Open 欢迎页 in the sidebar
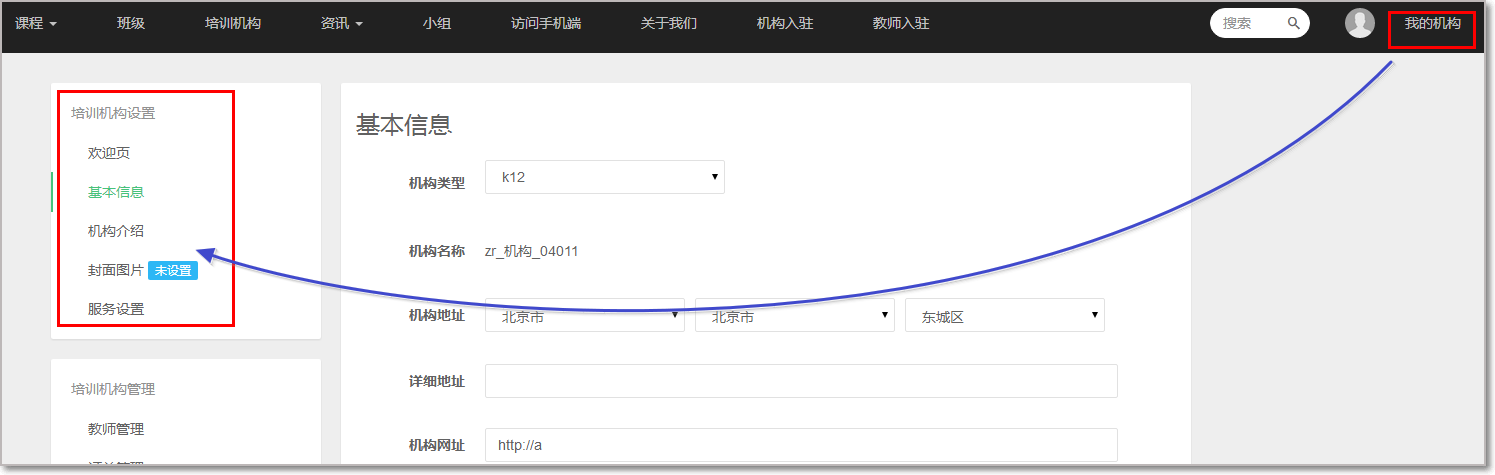Screen dimensions: 1495x475 point(109,153)
